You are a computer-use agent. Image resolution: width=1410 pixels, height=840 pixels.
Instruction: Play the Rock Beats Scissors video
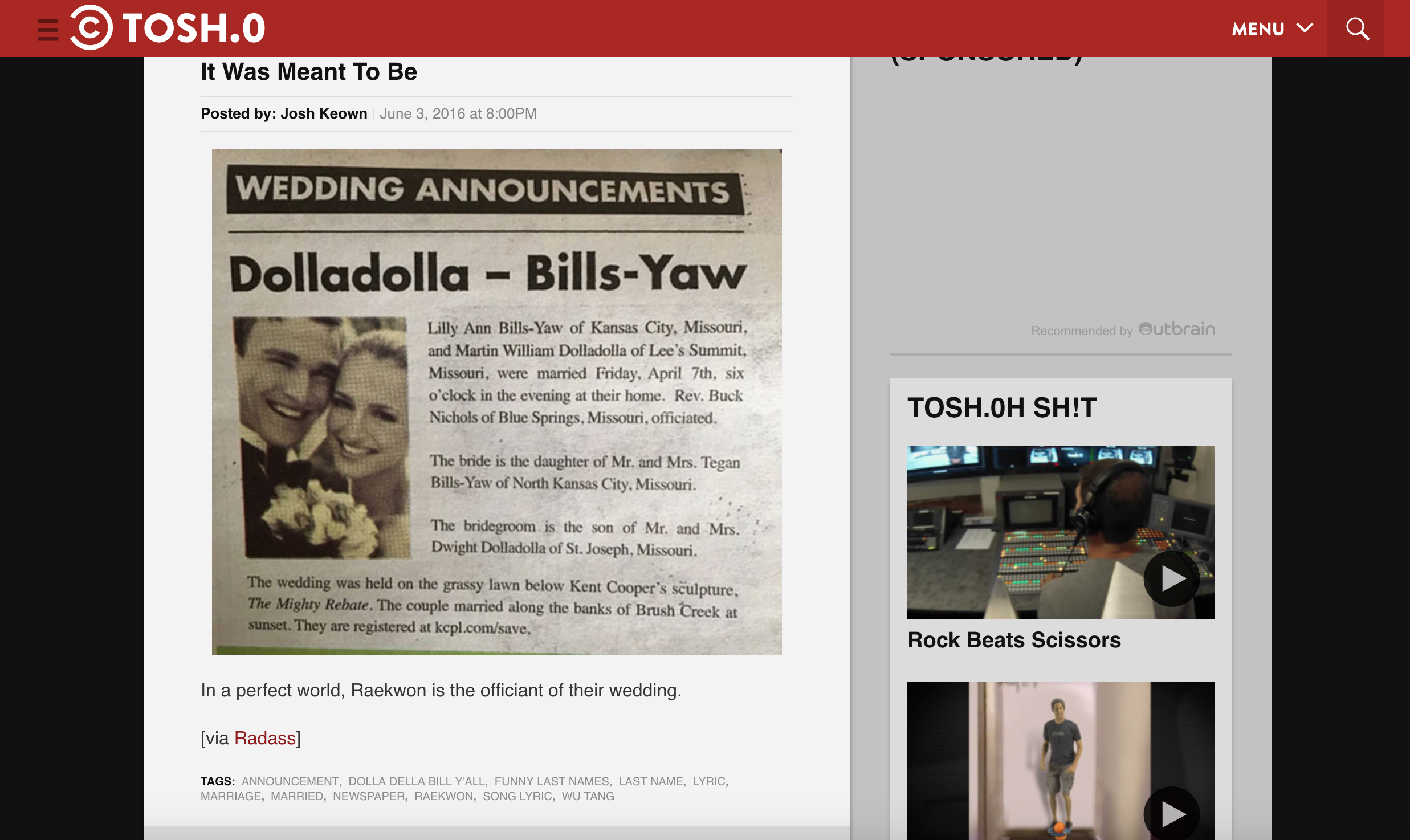(1171, 578)
